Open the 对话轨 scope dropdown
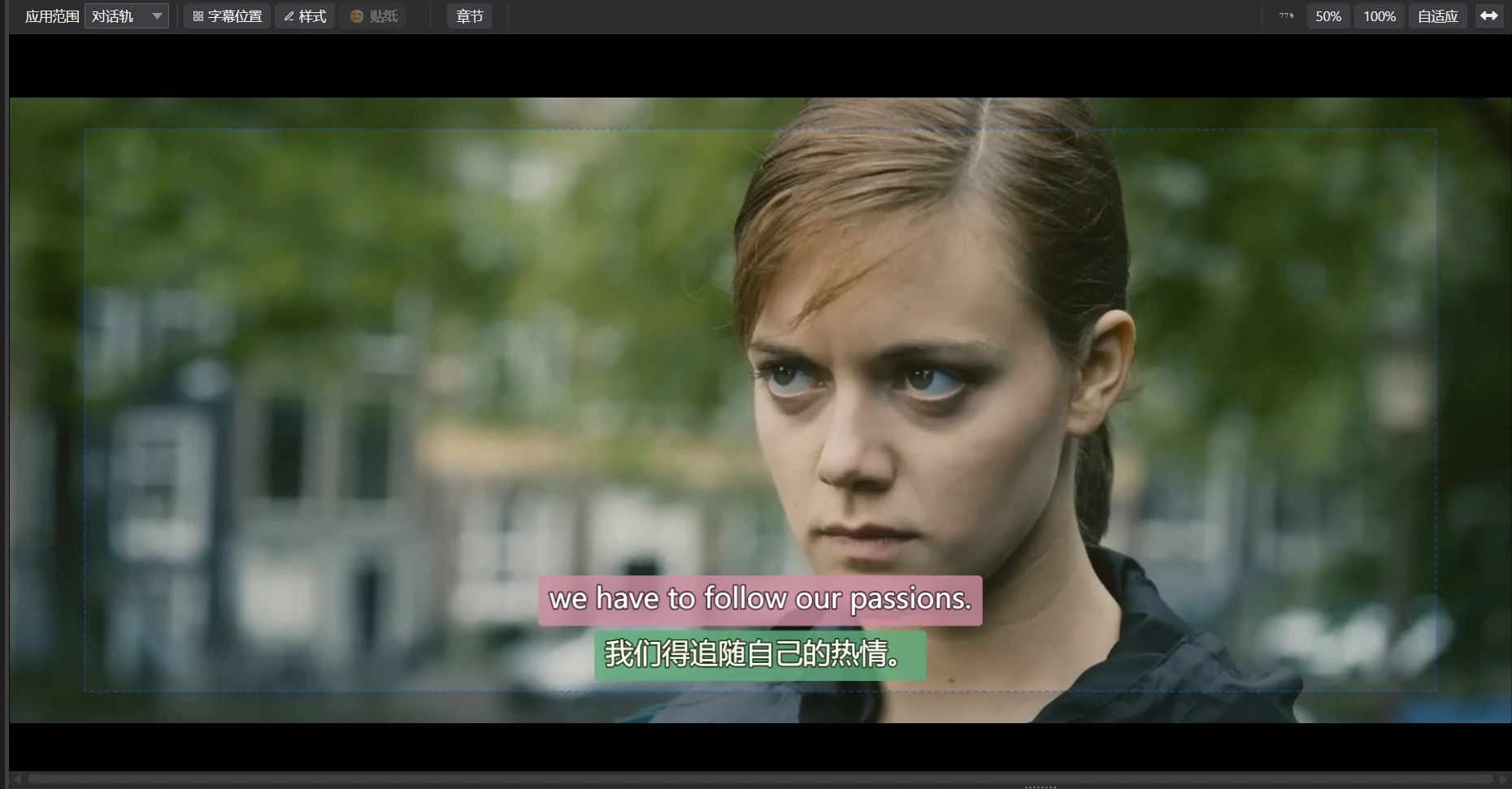1512x789 pixels. 127,16
